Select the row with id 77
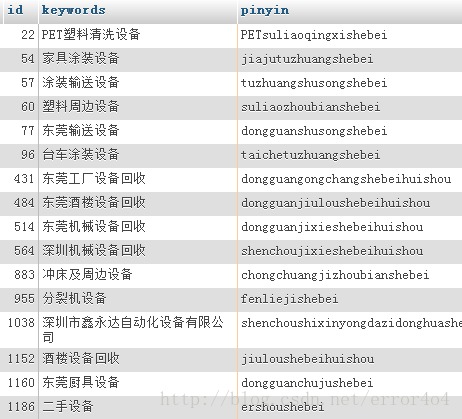462x419 pixels. (231, 131)
